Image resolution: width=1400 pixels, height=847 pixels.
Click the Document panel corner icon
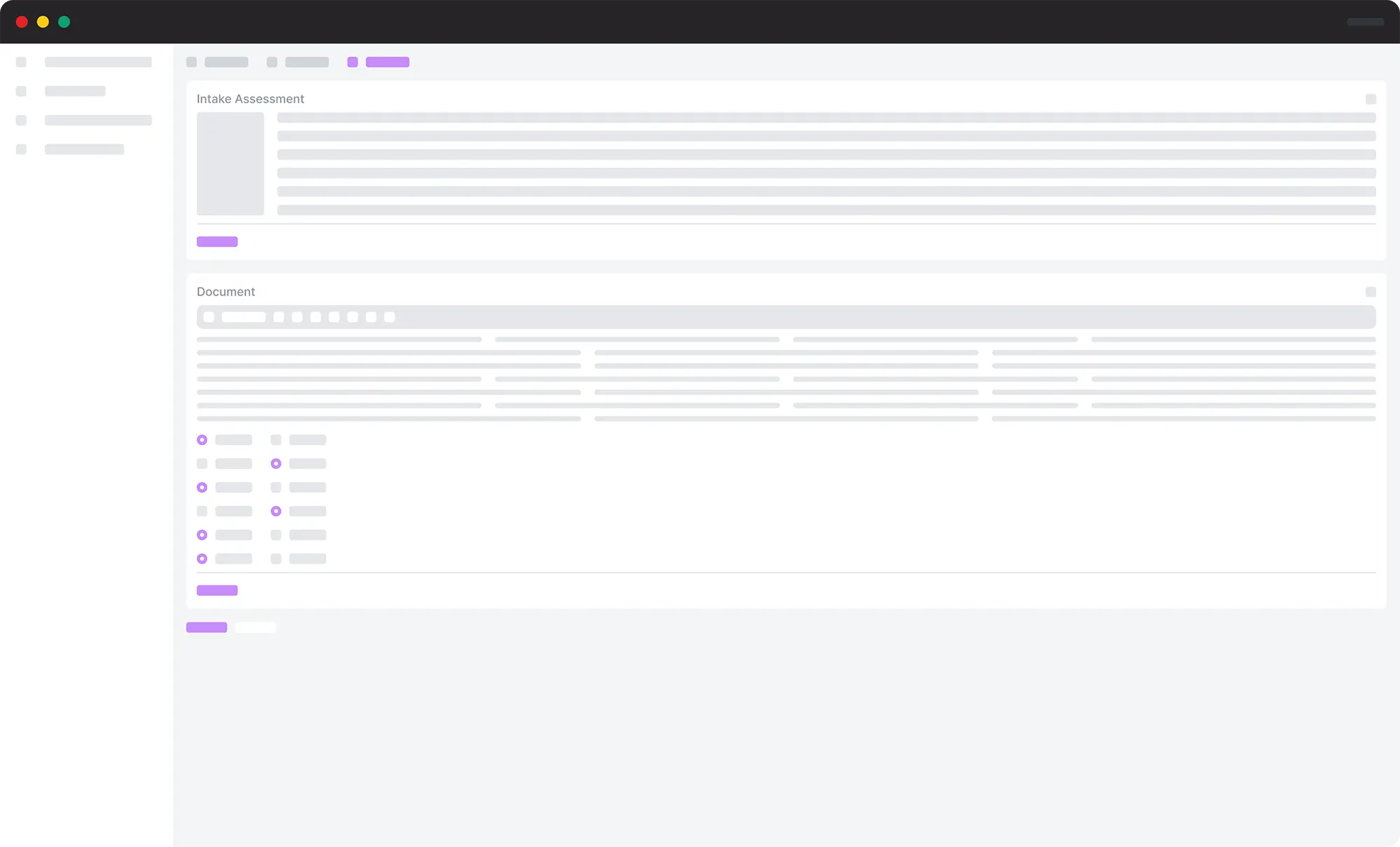(1371, 292)
